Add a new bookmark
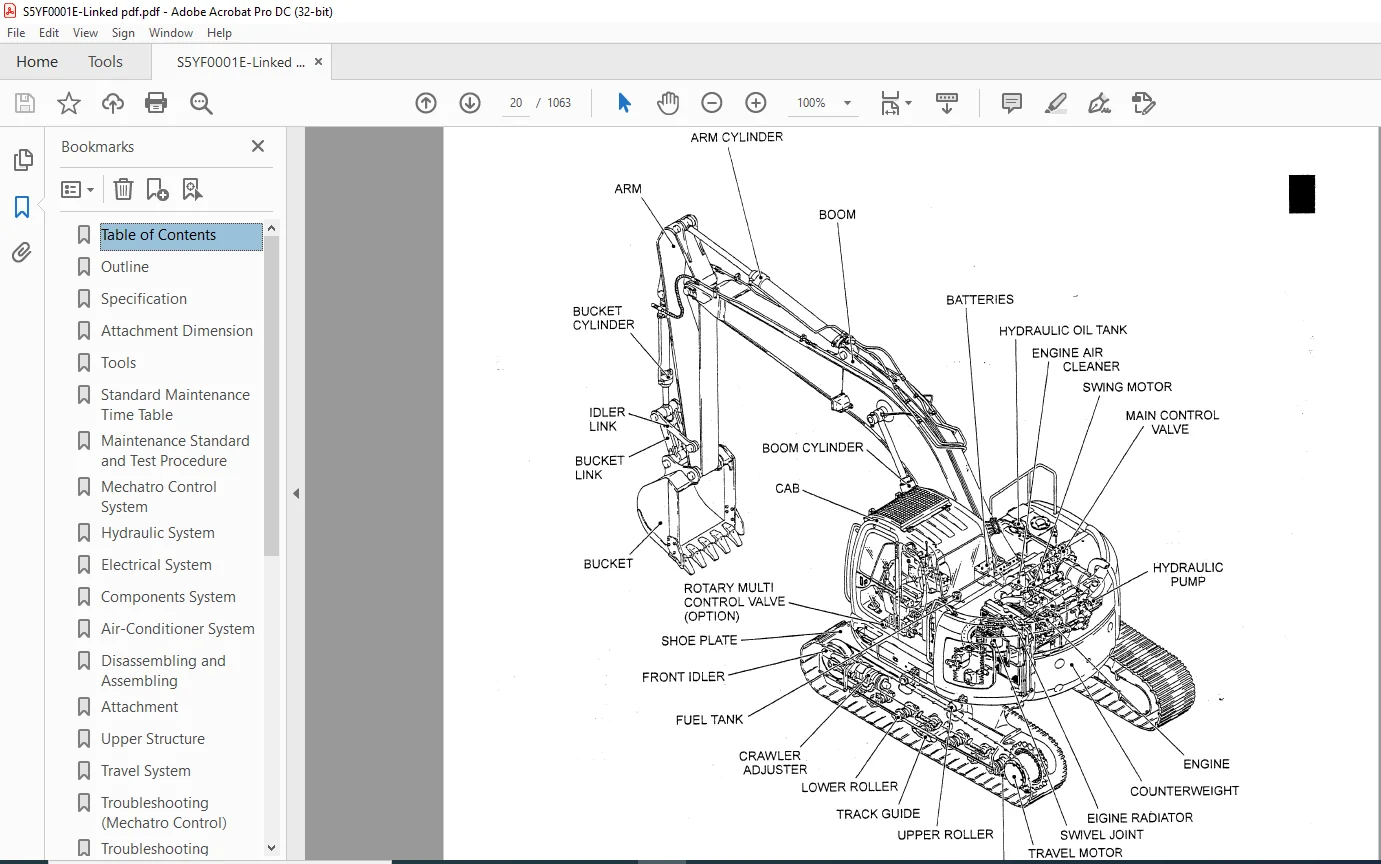1381x864 pixels. pos(157,189)
